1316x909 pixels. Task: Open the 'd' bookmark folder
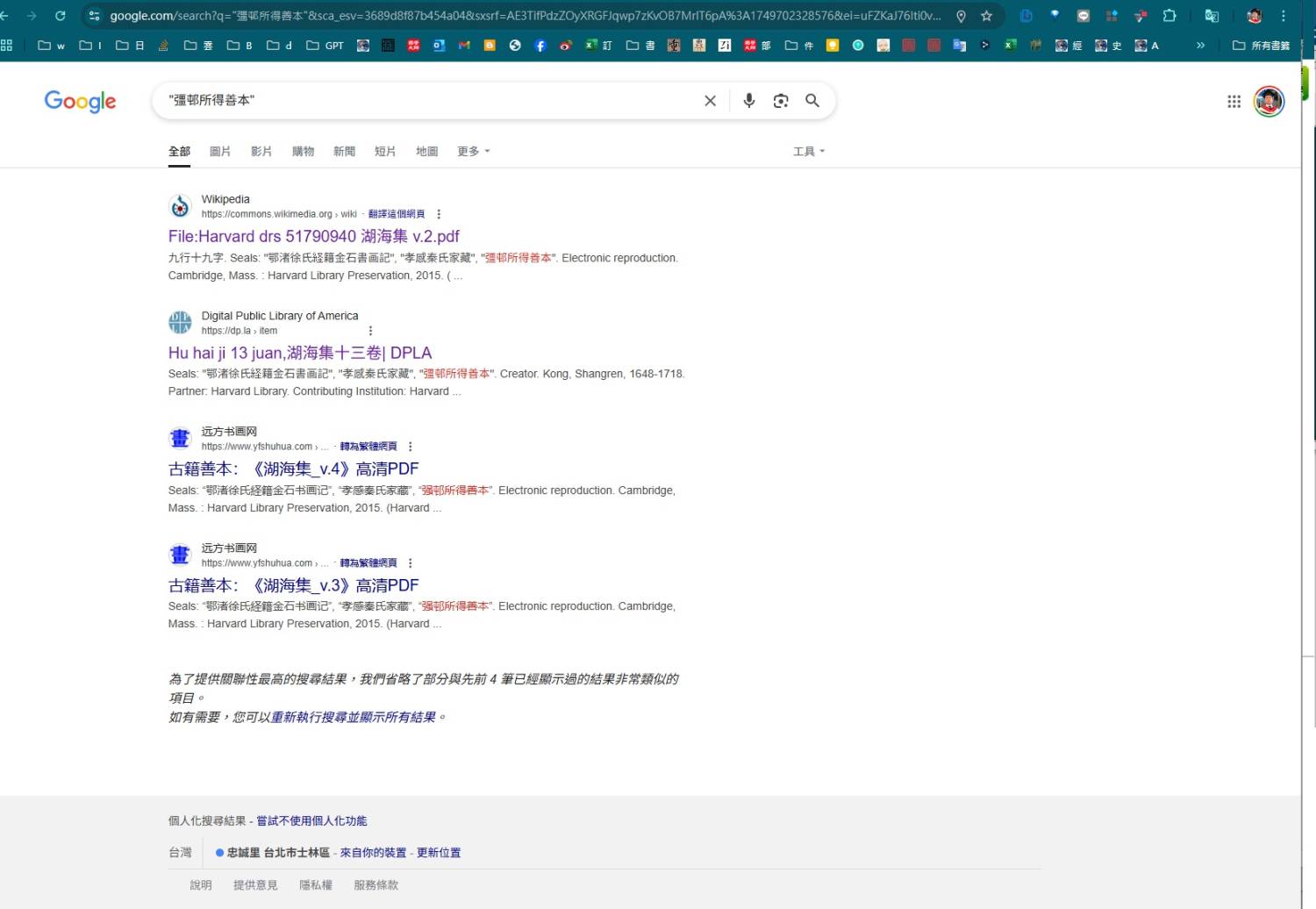pos(279,46)
